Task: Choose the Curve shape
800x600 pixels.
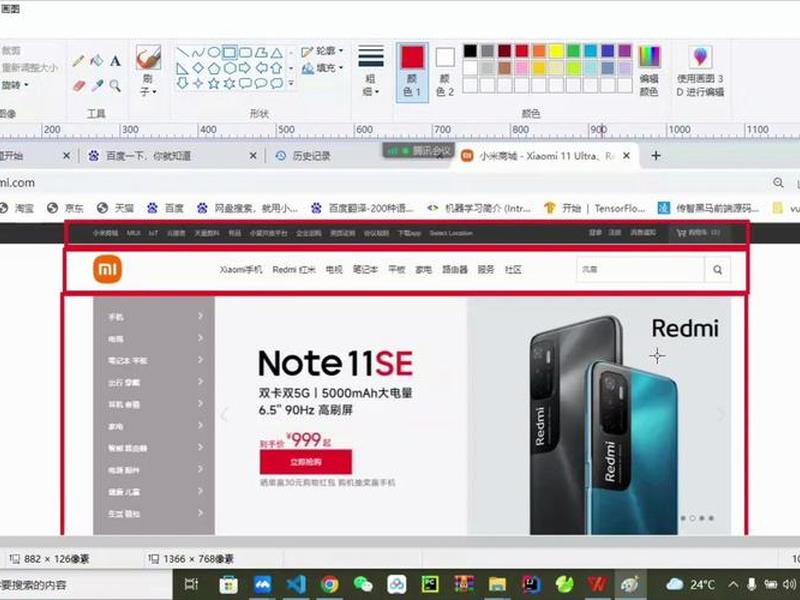Action: (198, 53)
